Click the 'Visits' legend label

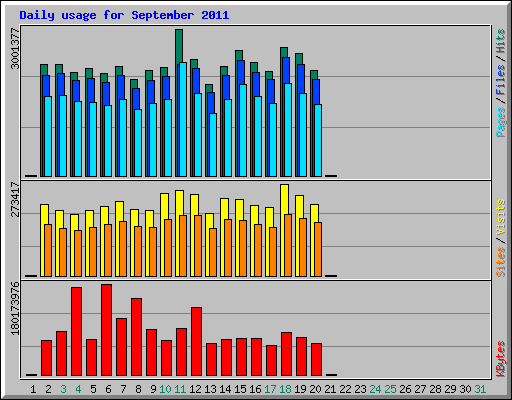point(500,218)
